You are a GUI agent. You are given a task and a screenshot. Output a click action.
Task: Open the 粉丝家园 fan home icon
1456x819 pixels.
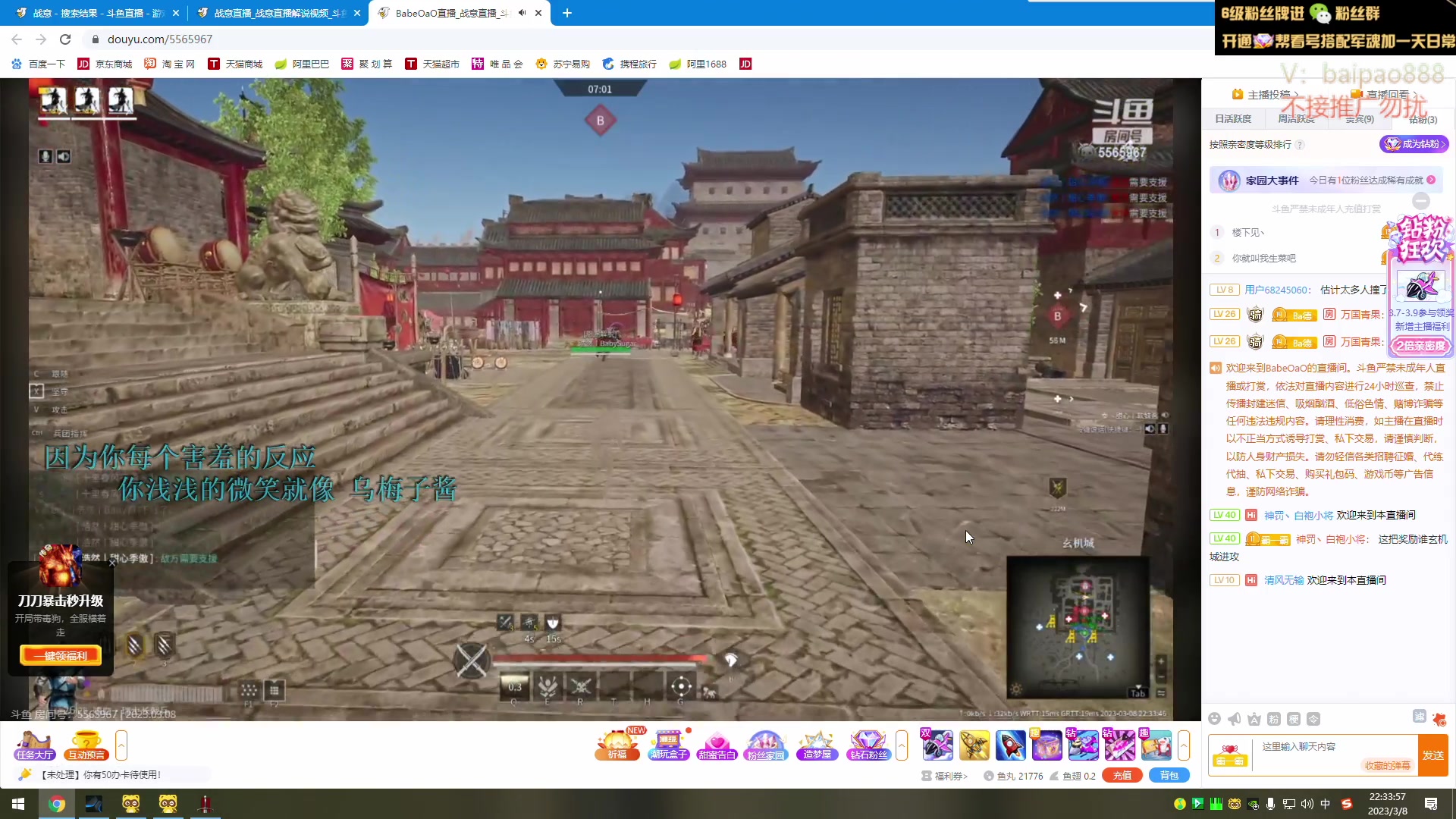pyautogui.click(x=766, y=745)
